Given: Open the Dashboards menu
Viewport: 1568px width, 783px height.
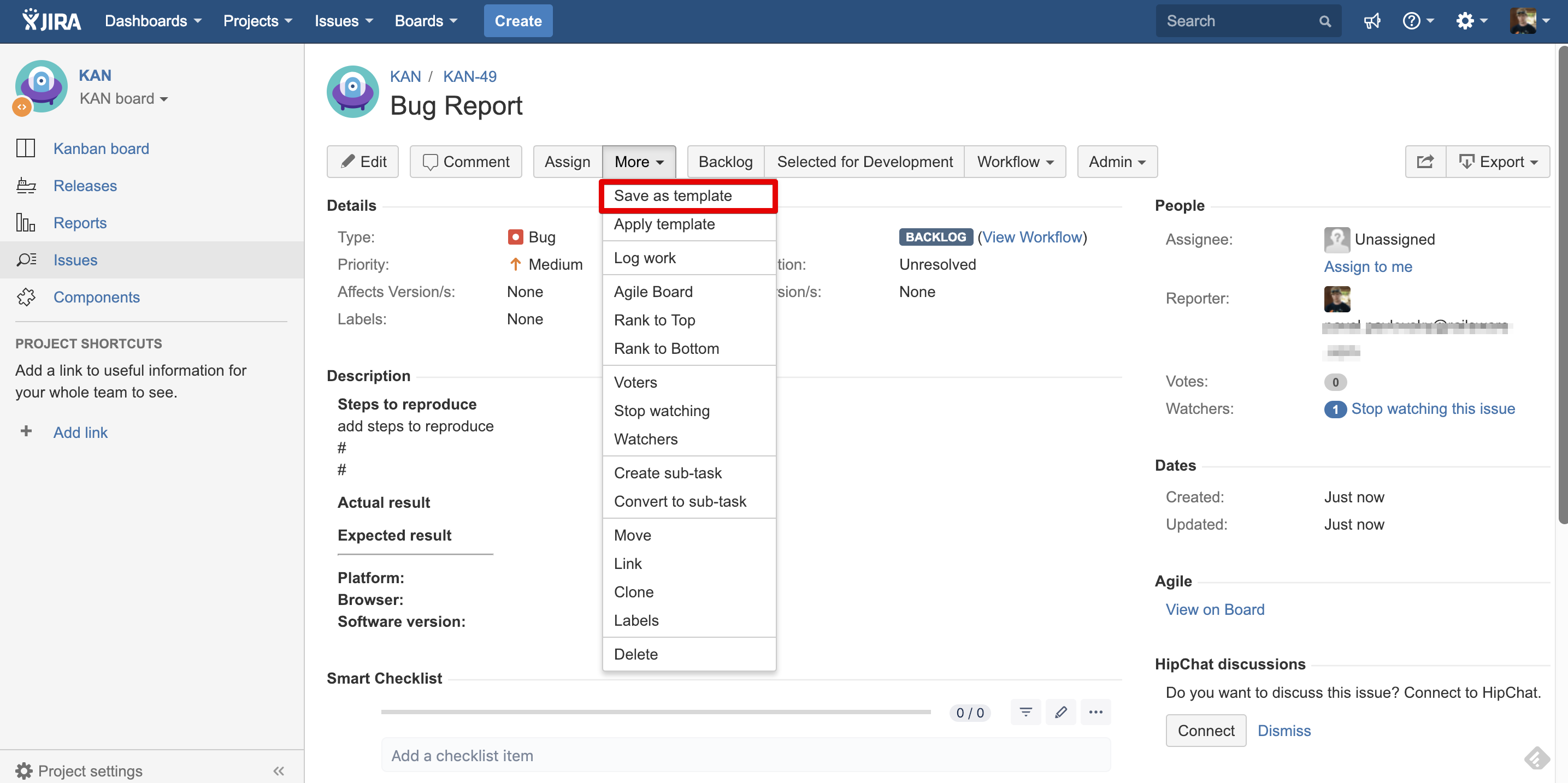Looking at the screenshot, I should [153, 21].
